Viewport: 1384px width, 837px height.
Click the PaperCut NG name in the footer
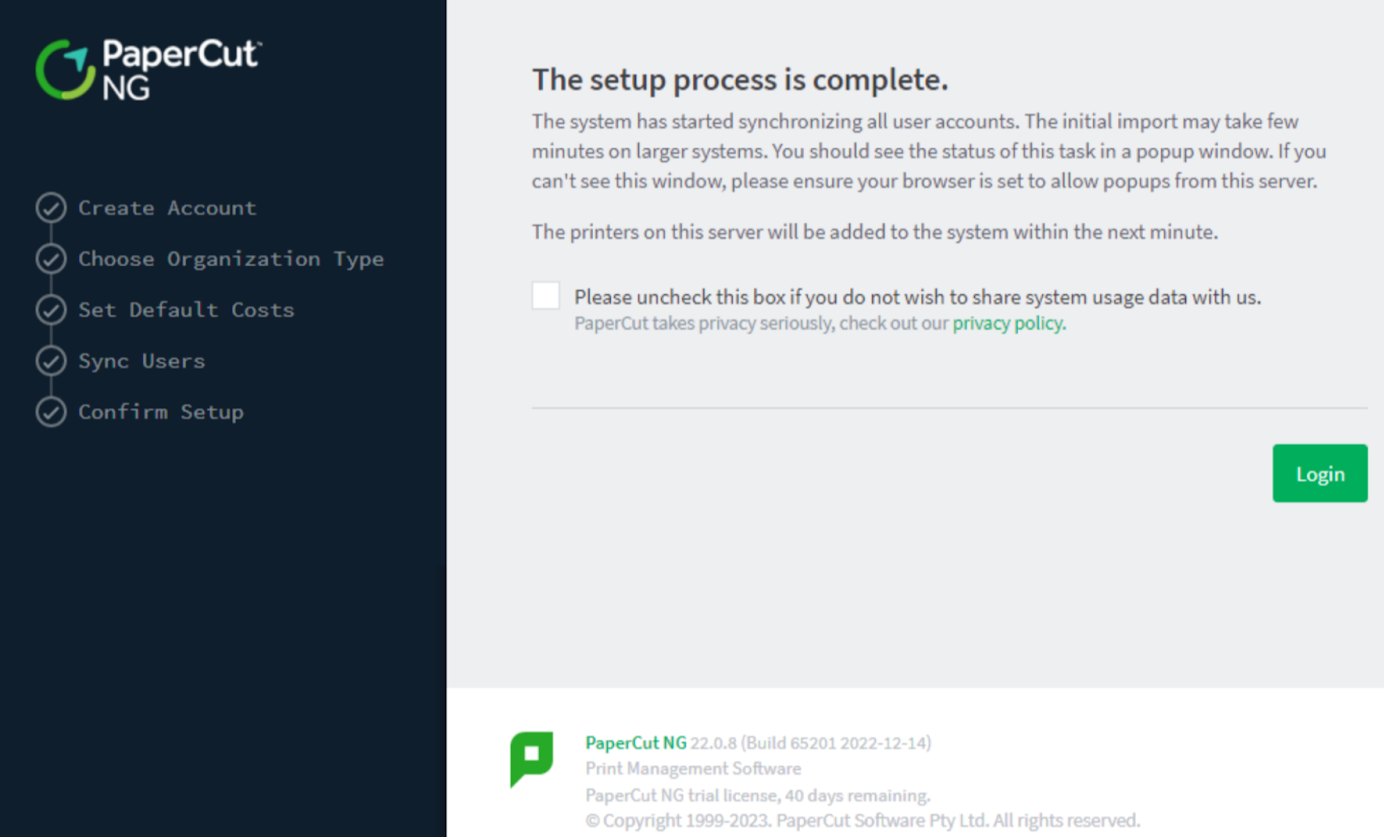click(x=635, y=743)
